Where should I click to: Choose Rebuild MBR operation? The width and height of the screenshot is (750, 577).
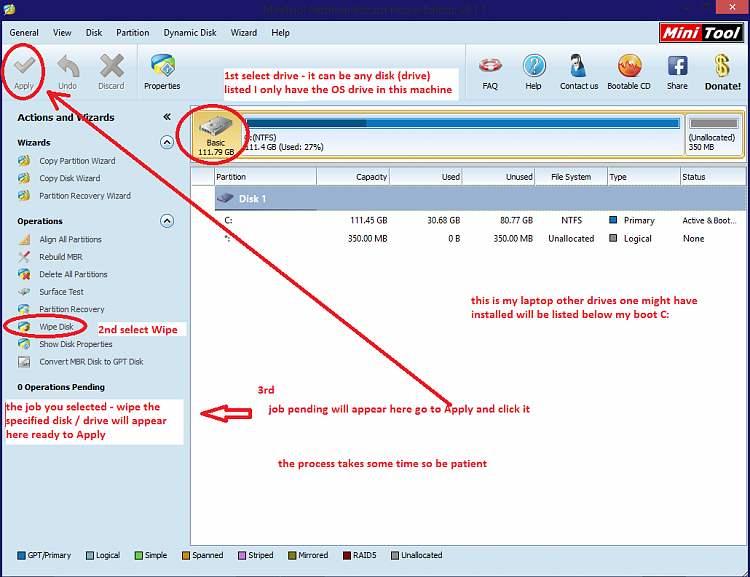pos(61,257)
